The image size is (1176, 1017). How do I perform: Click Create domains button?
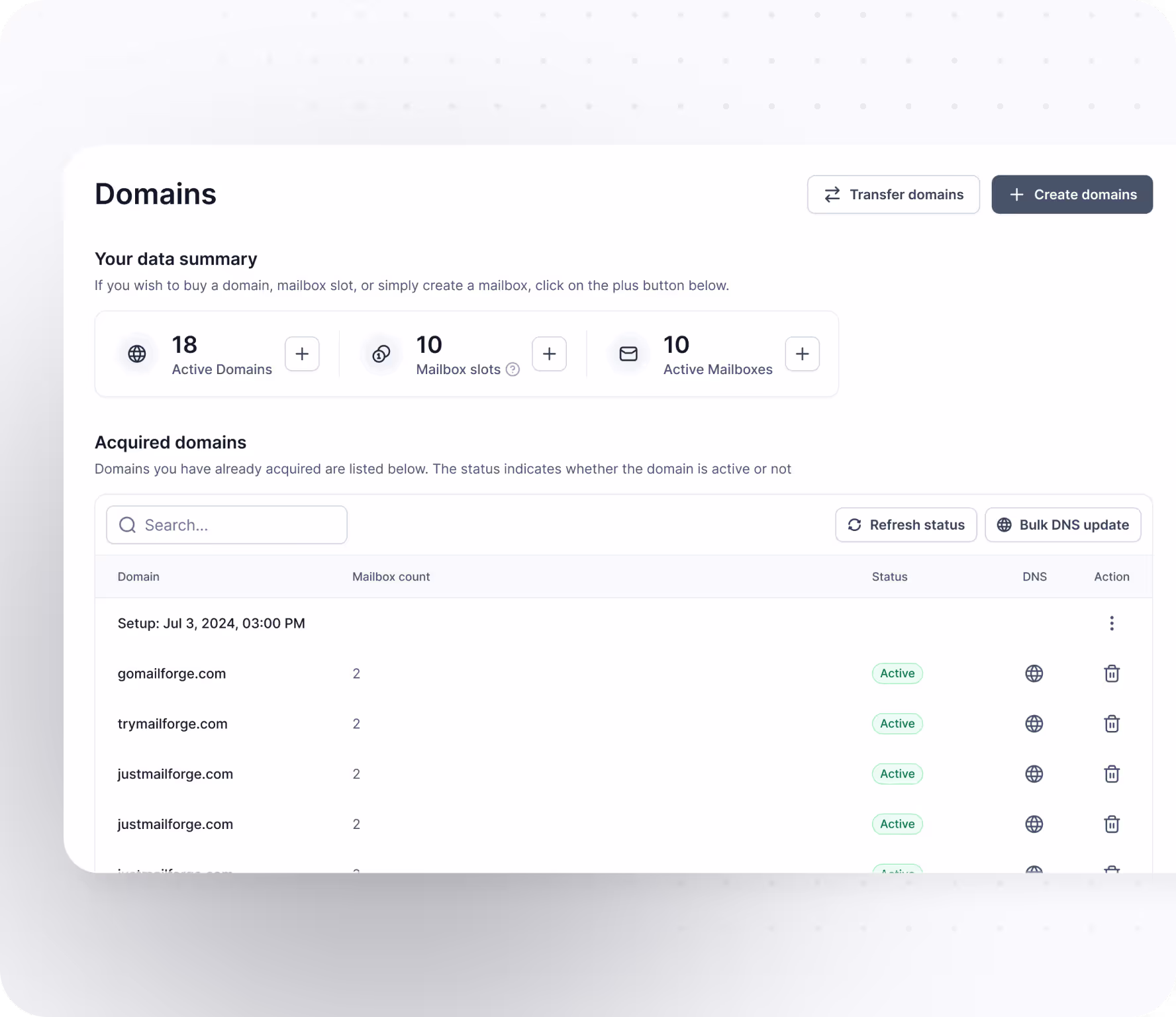(x=1071, y=195)
